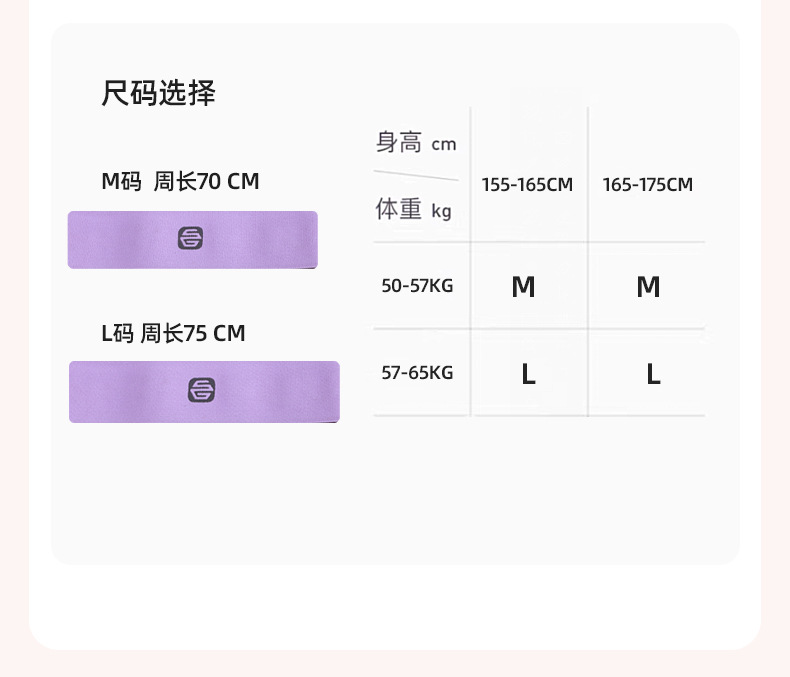The width and height of the screenshot is (790, 677).
Task: Click the logo on the M size band
Action: (x=190, y=238)
